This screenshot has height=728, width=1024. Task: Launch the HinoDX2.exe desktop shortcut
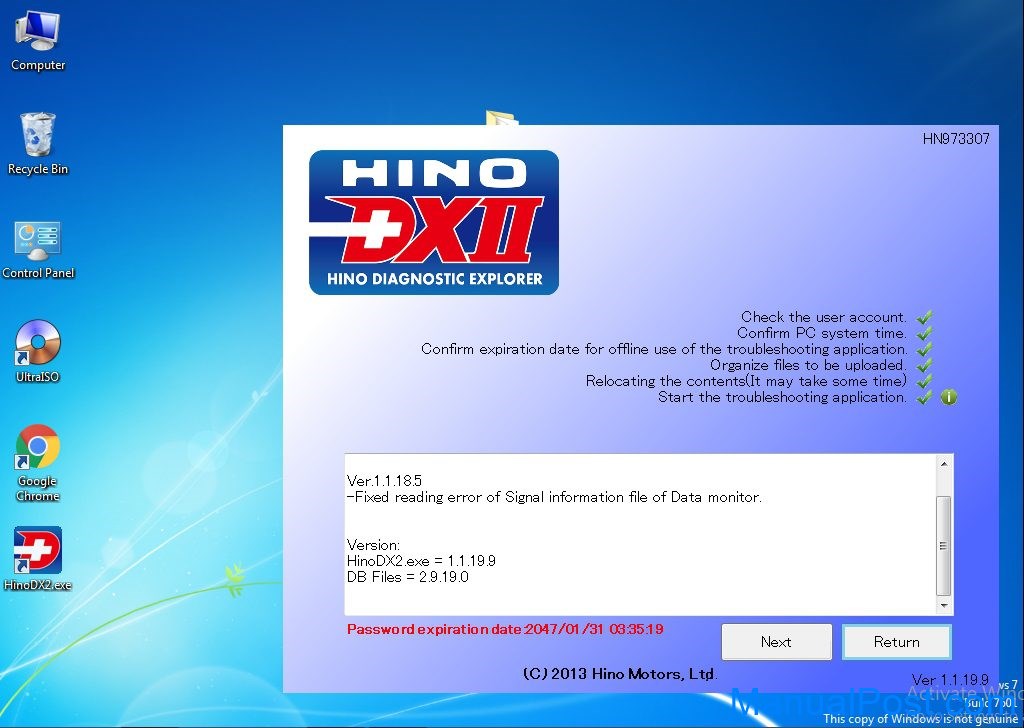pyautogui.click(x=38, y=558)
